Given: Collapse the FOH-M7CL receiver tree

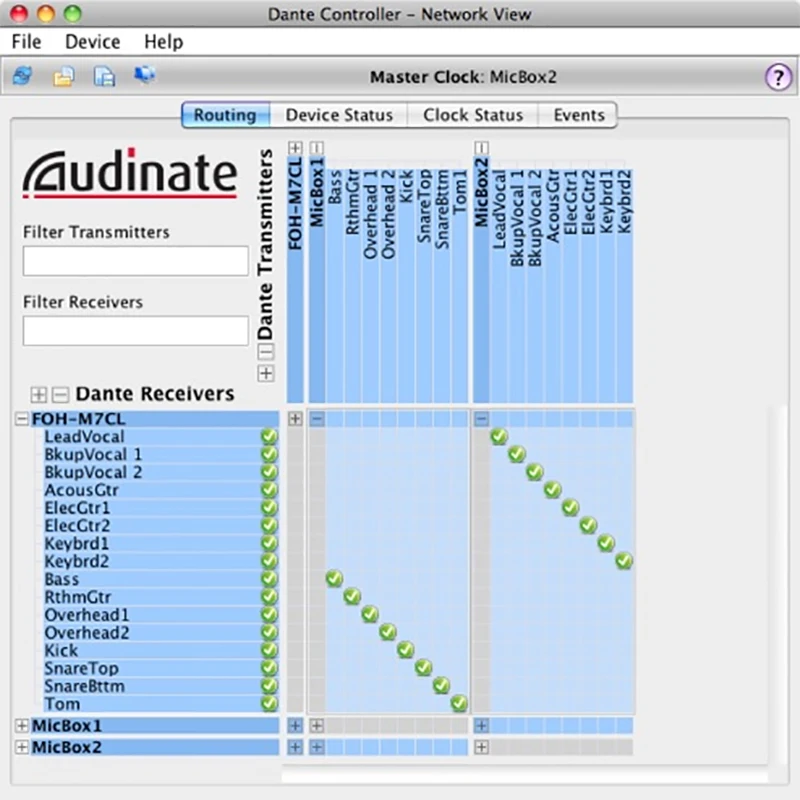Looking at the screenshot, I should click(21, 419).
